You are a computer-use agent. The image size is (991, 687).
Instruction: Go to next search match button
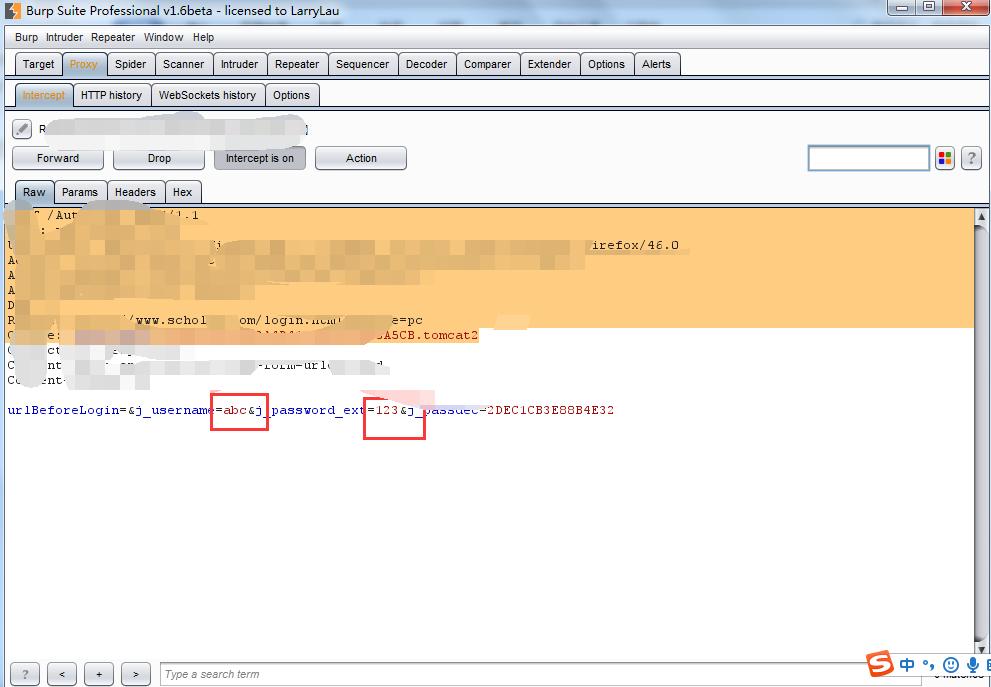click(x=135, y=674)
